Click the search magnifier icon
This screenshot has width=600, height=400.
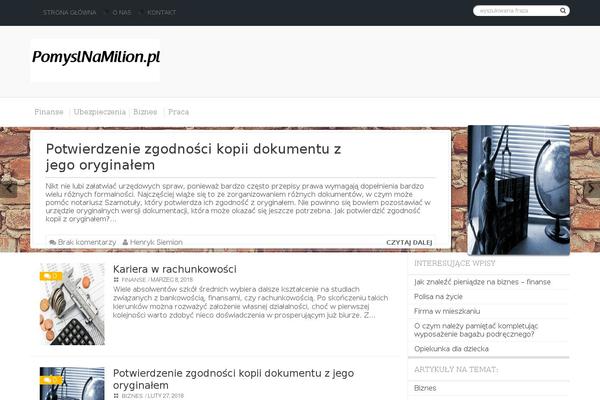[x=563, y=11]
